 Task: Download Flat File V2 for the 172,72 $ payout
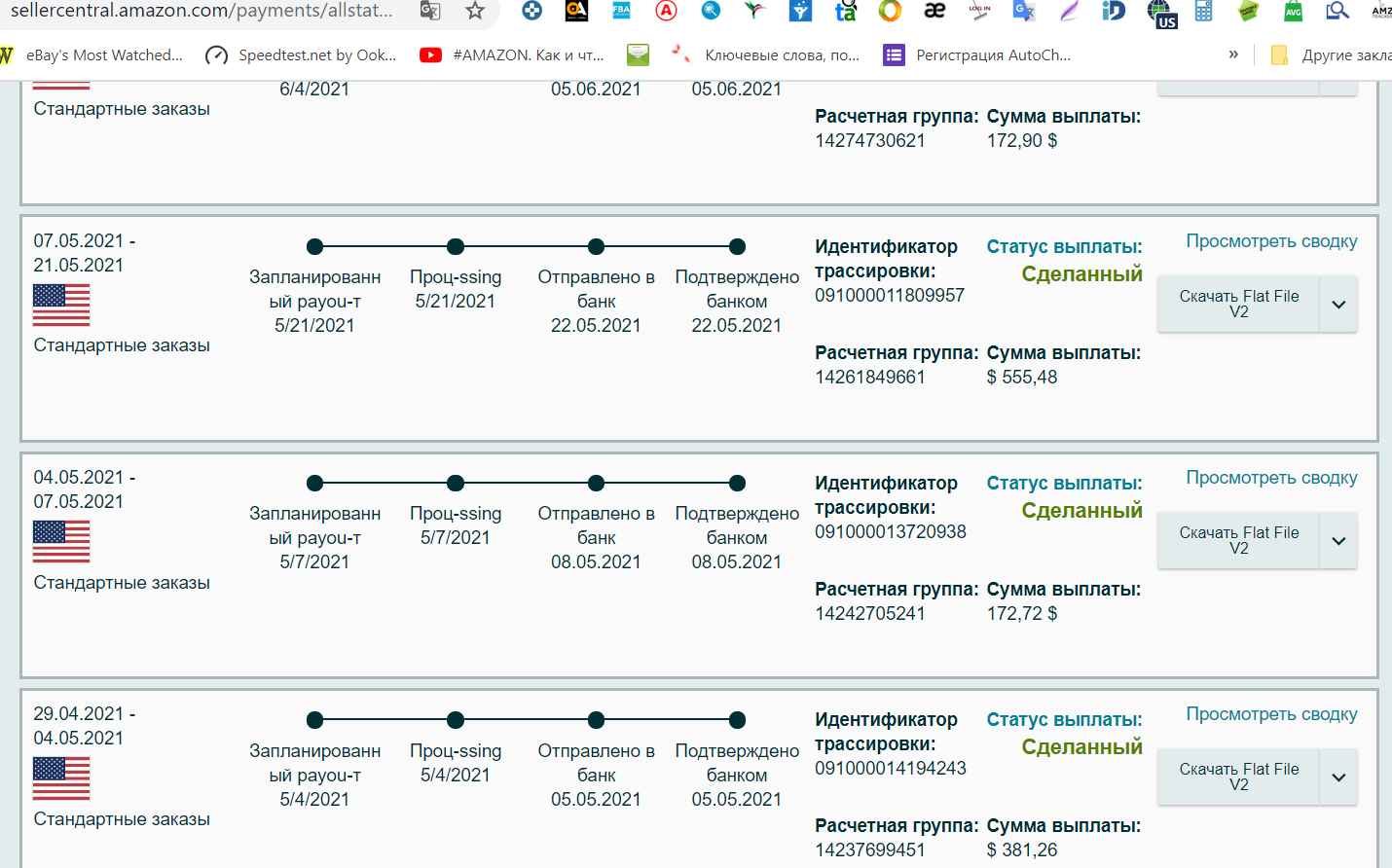(x=1238, y=540)
